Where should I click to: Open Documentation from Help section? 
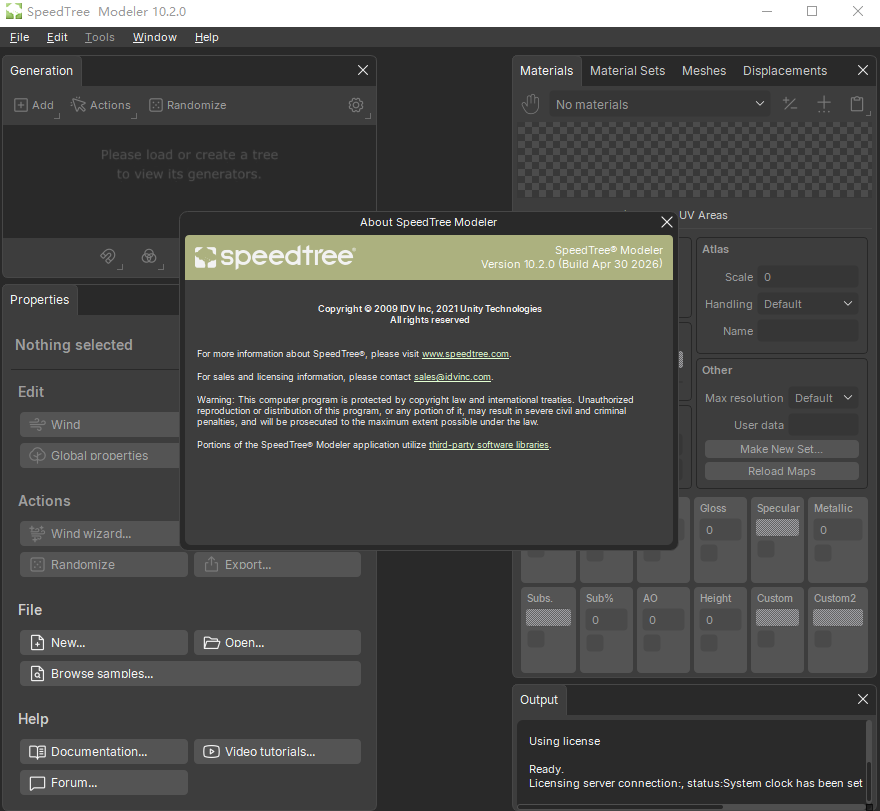pyautogui.click(x=104, y=751)
